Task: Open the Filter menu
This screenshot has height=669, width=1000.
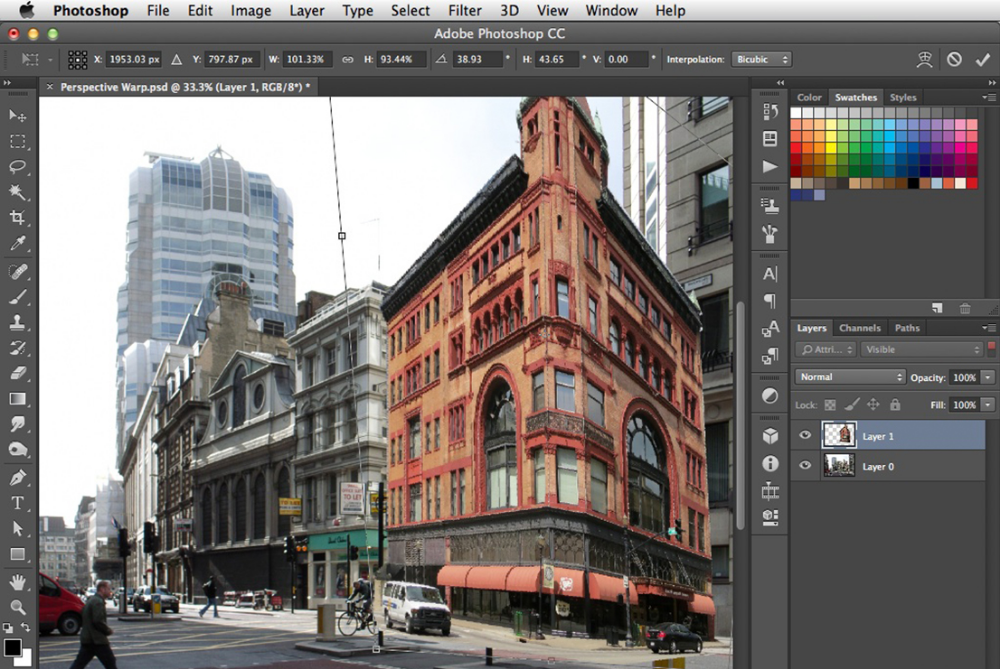Action: click(465, 11)
